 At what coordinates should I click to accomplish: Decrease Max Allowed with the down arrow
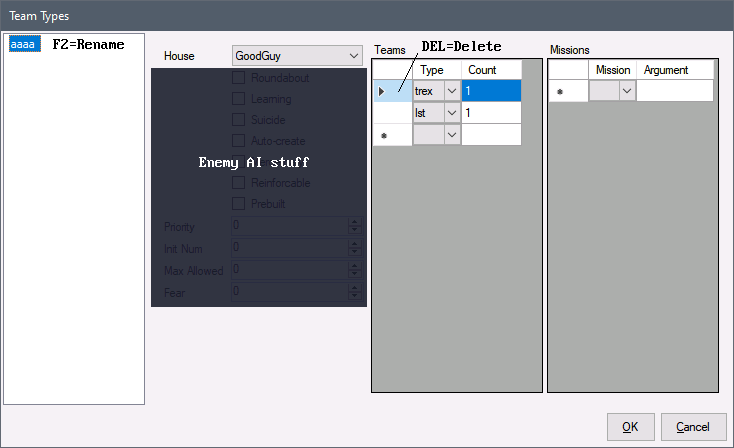pos(355,274)
